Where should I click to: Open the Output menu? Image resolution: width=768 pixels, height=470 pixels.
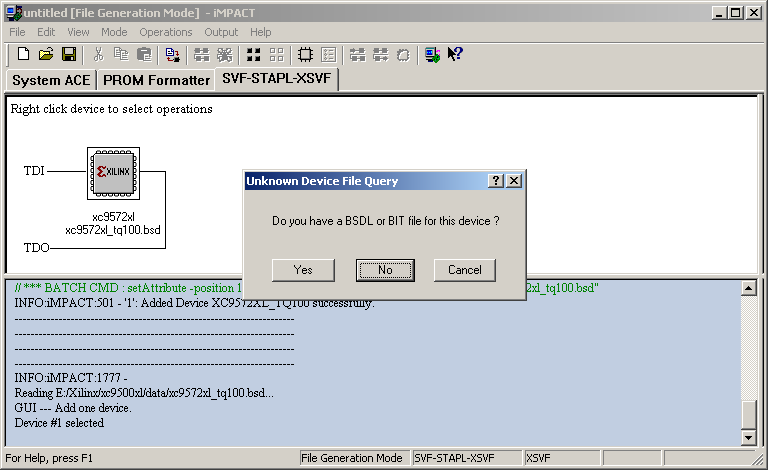click(221, 32)
